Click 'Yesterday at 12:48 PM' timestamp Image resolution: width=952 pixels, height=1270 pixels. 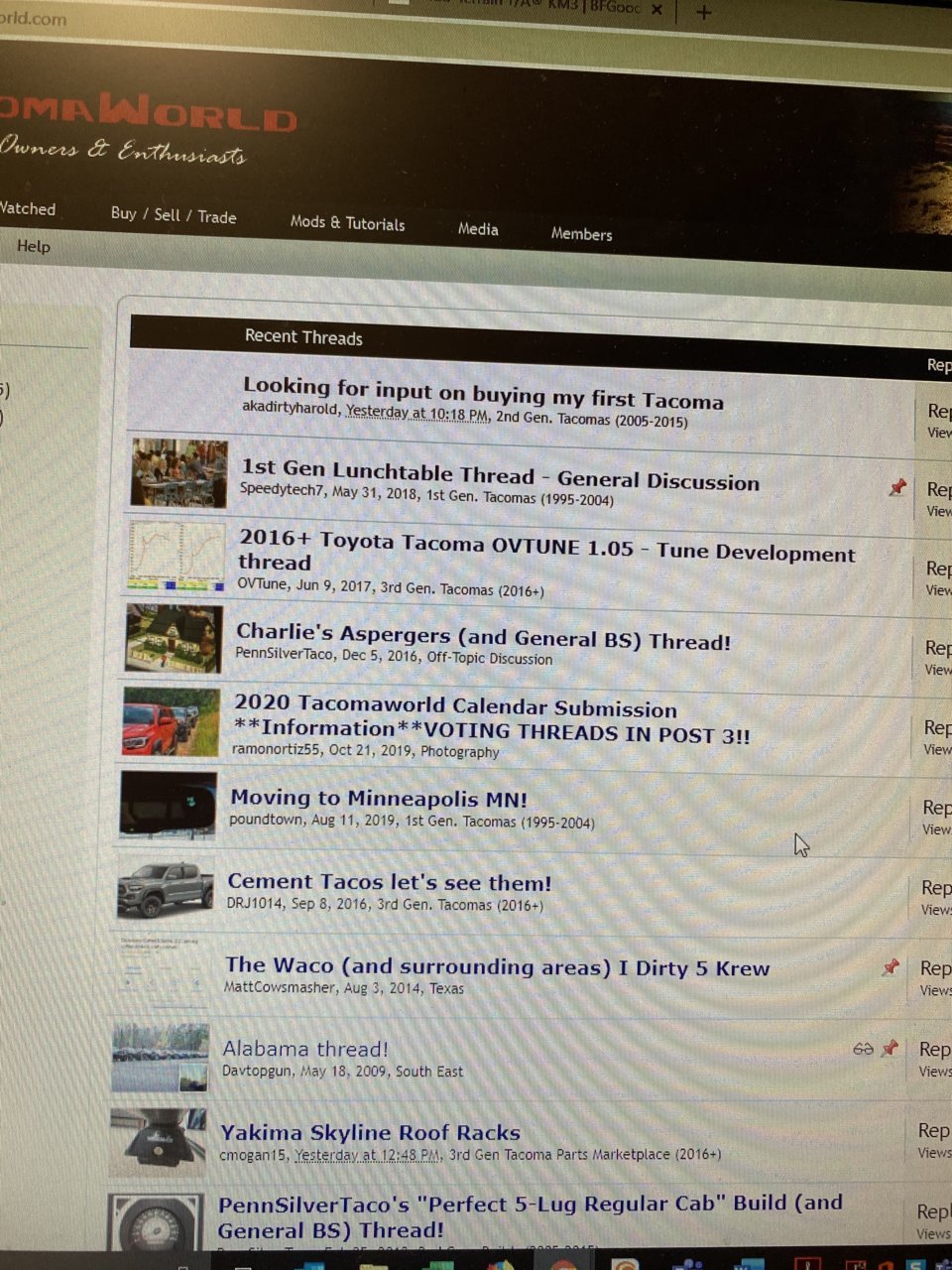[x=368, y=1154]
